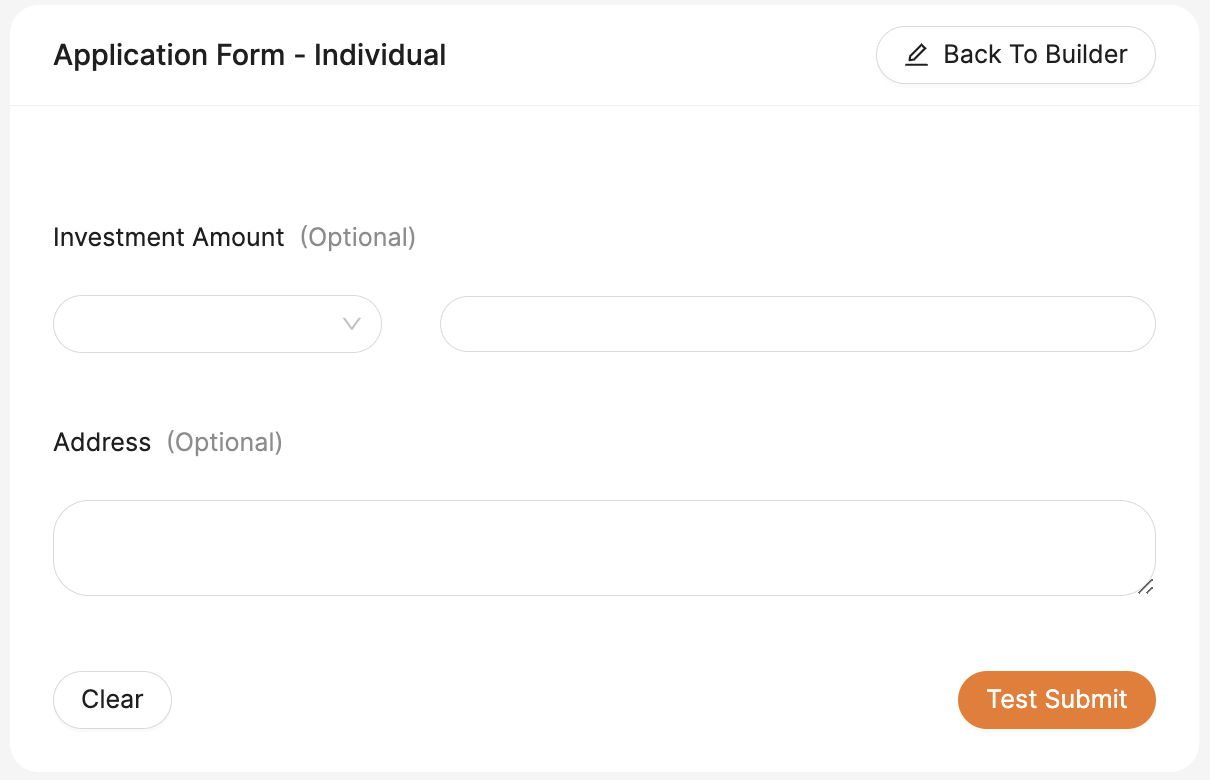
Task: Click empty area between Clear and Test Submit
Action: tap(565, 700)
